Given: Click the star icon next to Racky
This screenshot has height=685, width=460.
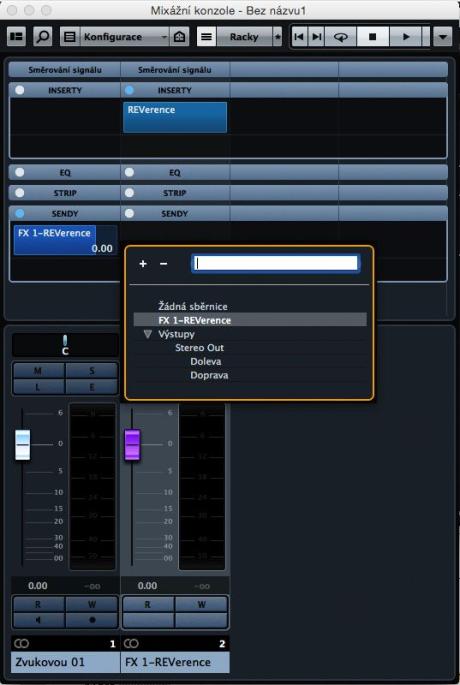Looking at the screenshot, I should coord(277,37).
